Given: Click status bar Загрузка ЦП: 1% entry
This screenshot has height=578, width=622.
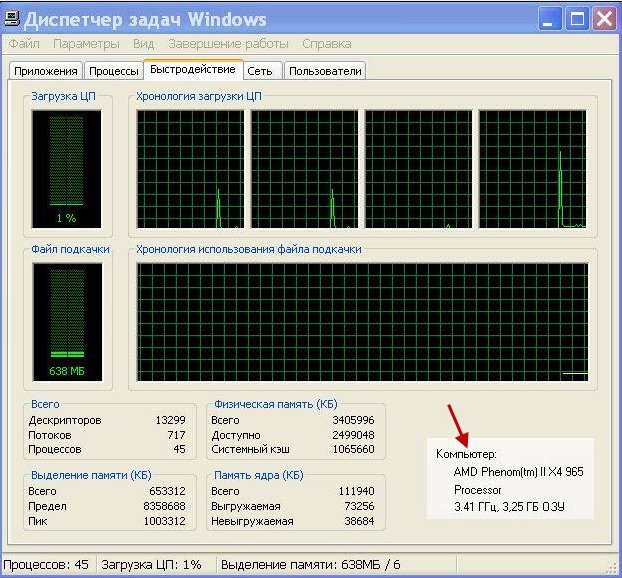Looking at the screenshot, I should coord(152,565).
